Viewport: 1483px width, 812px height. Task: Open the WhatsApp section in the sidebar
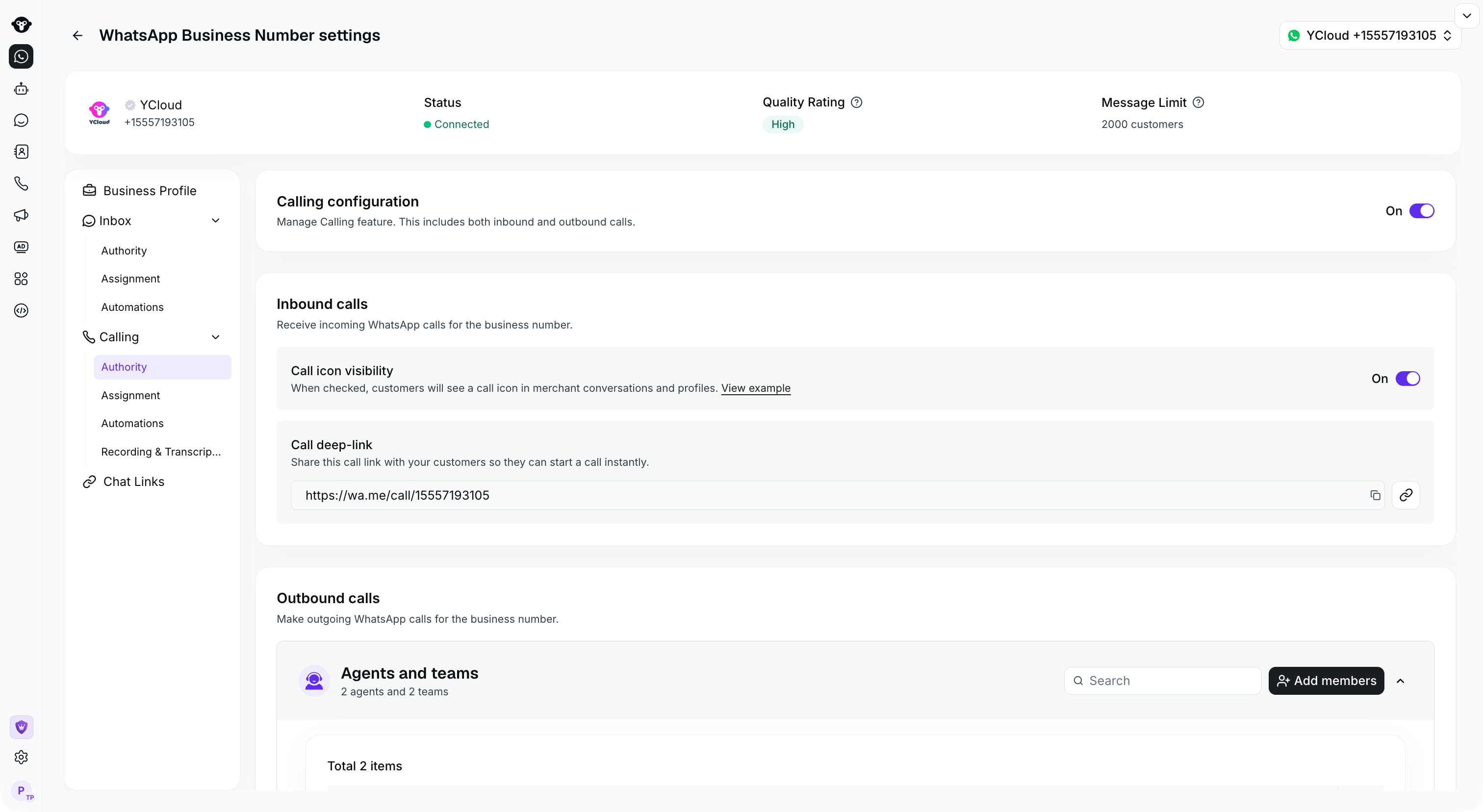coord(21,56)
